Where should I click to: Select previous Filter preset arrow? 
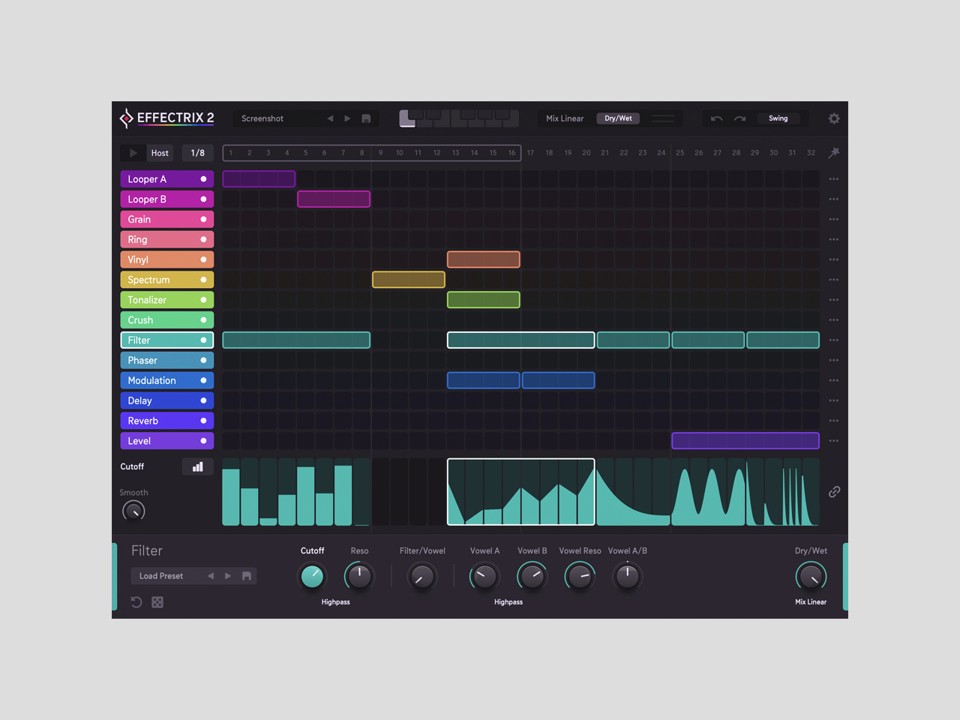click(211, 576)
